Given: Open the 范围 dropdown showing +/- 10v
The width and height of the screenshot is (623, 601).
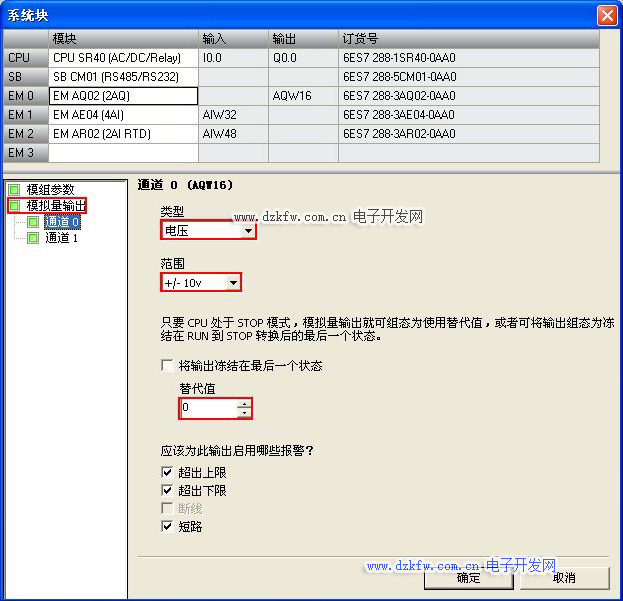Looking at the screenshot, I should pyautogui.click(x=232, y=283).
